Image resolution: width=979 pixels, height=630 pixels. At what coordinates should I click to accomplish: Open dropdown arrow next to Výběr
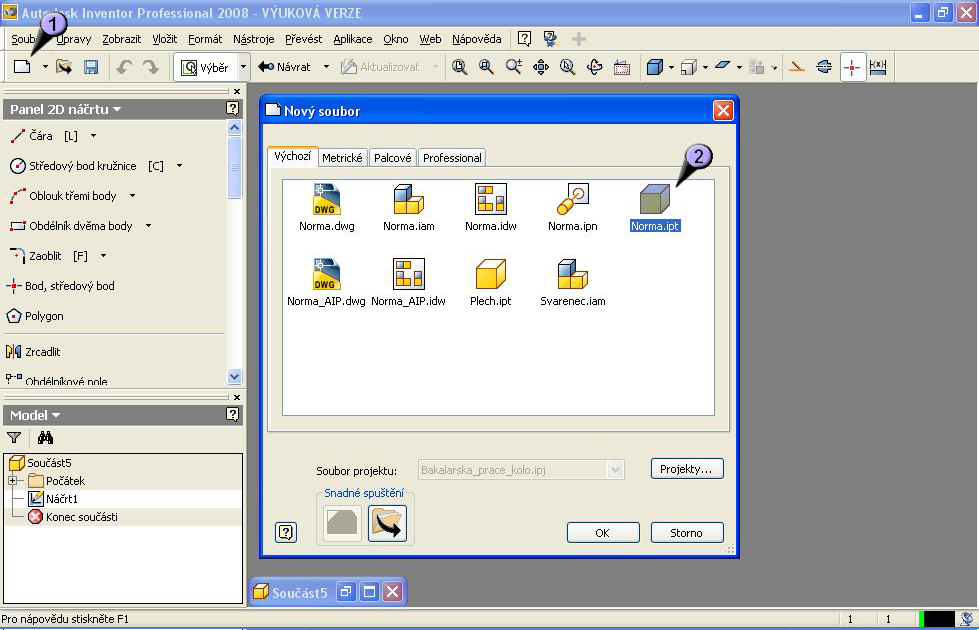tap(244, 67)
